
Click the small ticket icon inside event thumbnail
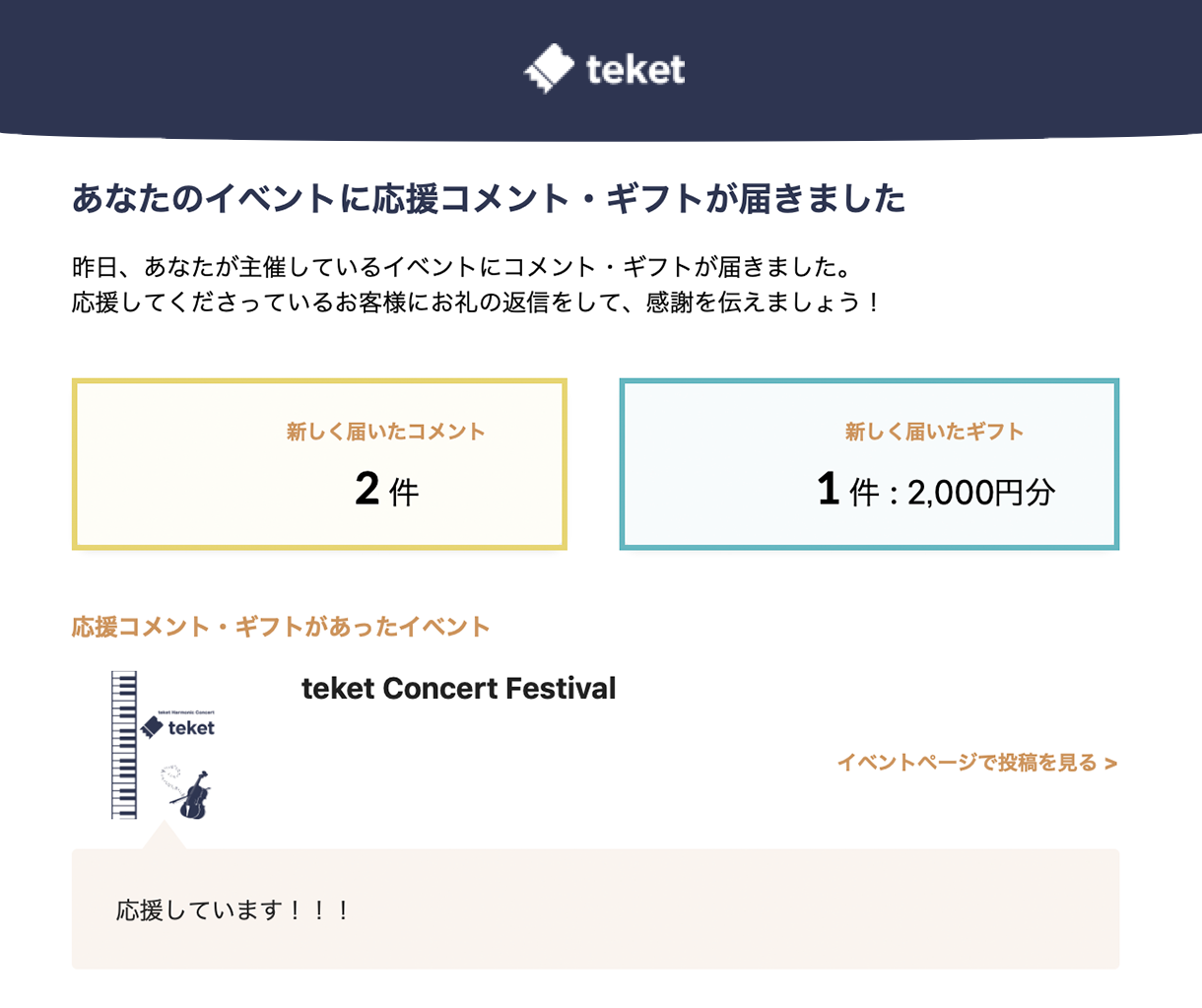click(152, 728)
